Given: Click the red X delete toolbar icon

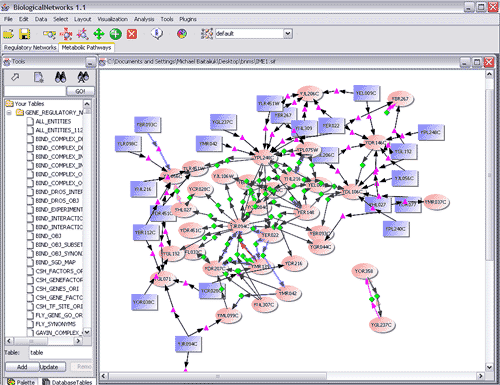Looking at the screenshot, I should (x=132, y=34).
